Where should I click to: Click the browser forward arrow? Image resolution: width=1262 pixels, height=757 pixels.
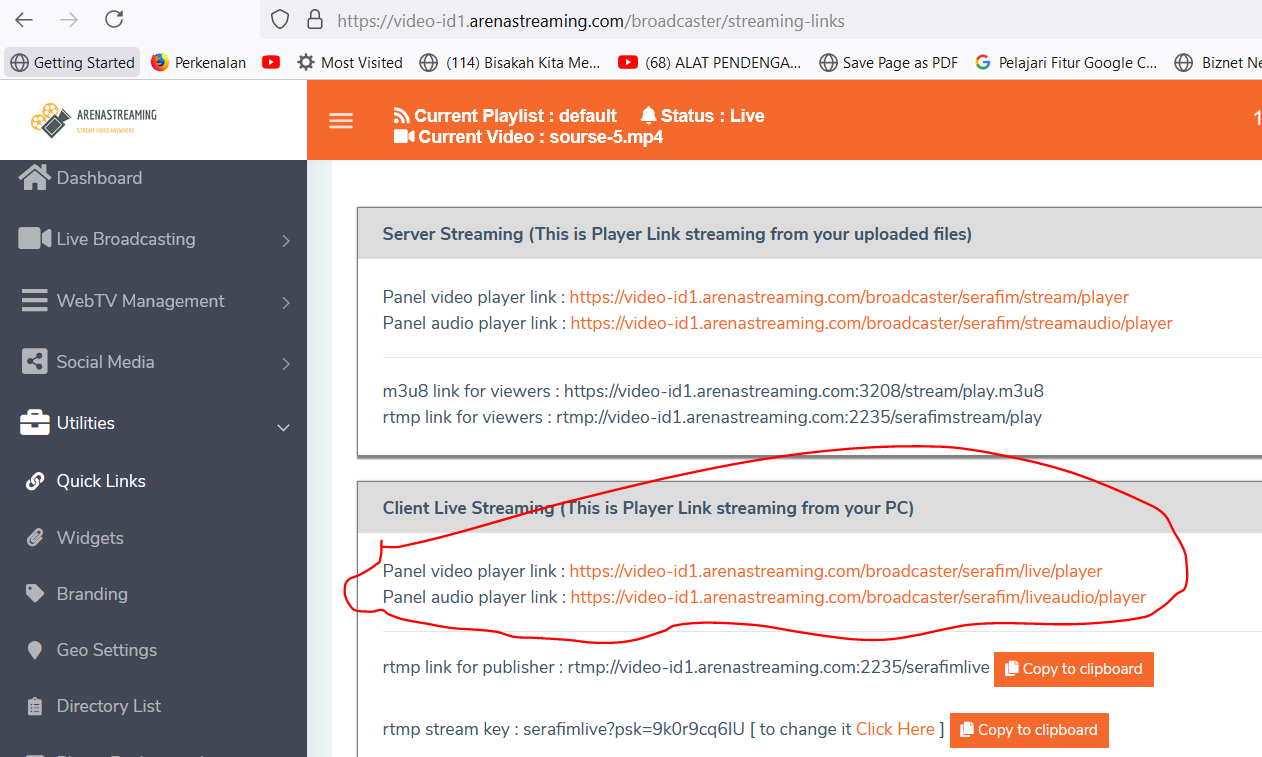tap(69, 19)
